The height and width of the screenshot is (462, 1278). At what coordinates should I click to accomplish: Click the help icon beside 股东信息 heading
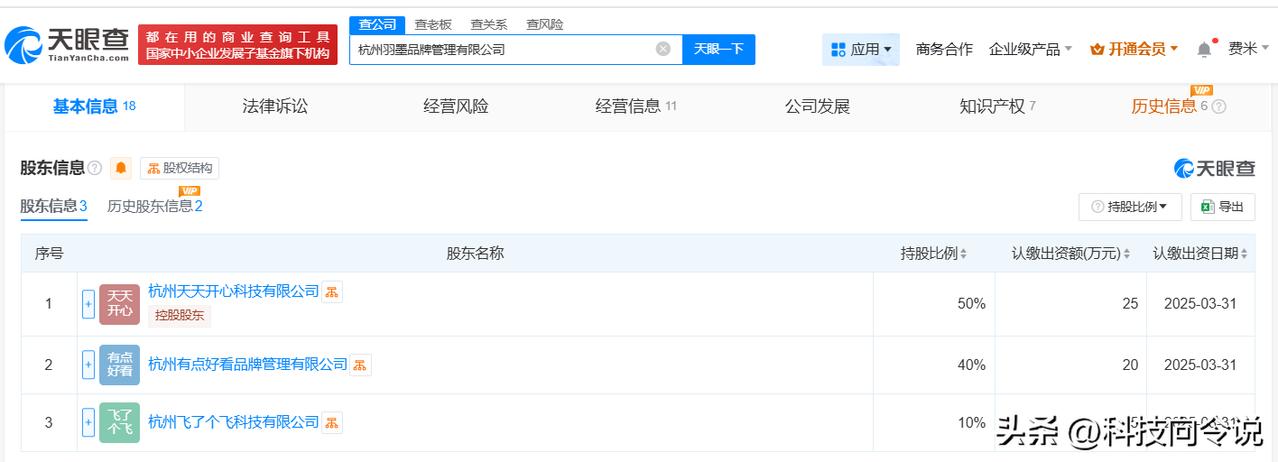(x=95, y=168)
